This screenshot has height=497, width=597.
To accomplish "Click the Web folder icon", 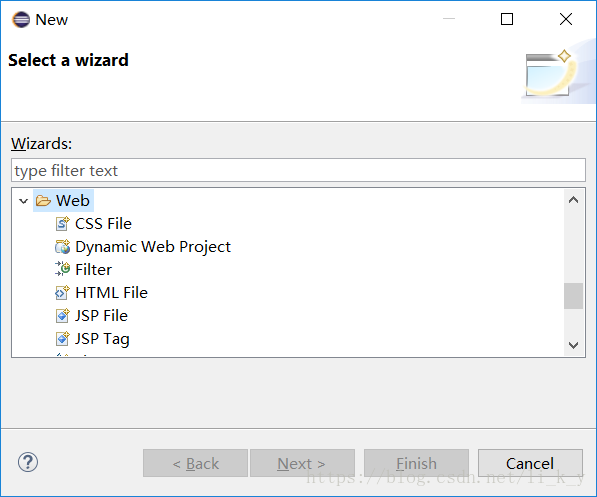I will point(43,200).
